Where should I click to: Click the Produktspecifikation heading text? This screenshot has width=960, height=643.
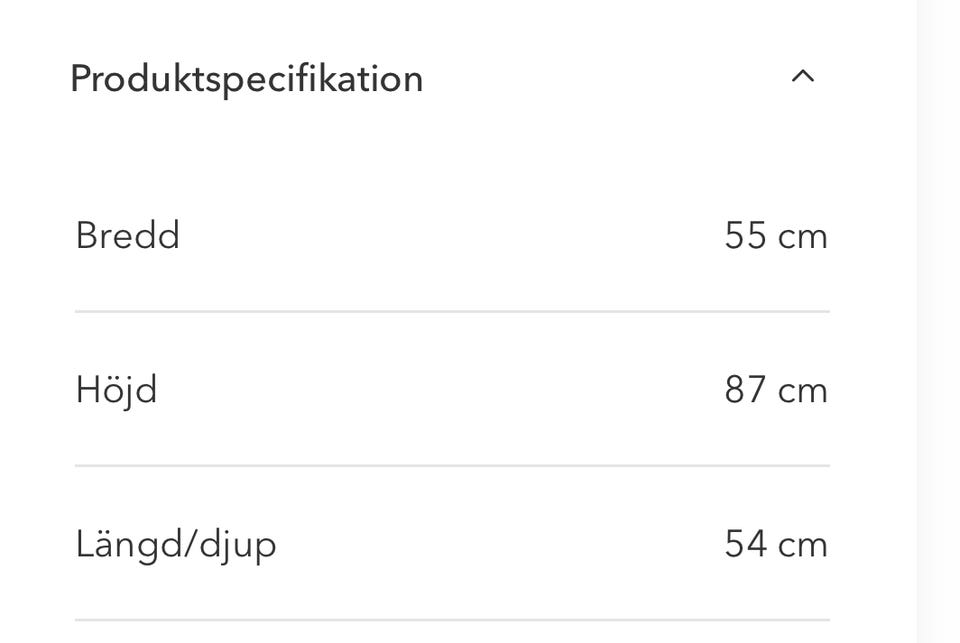246,78
